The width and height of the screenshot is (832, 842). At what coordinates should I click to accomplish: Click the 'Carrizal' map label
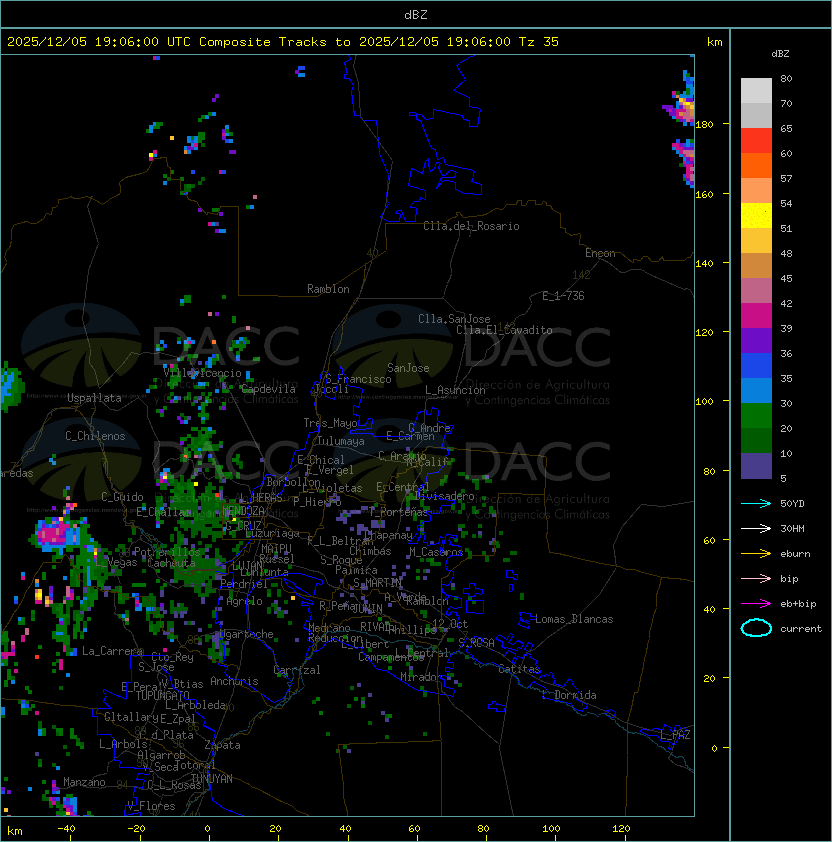297,670
